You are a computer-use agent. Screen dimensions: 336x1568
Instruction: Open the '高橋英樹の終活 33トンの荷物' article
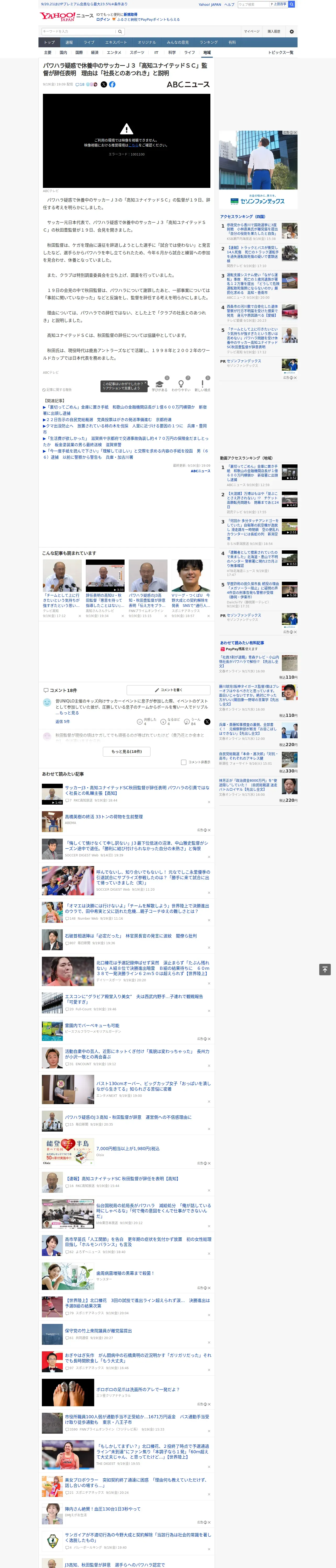point(104,817)
